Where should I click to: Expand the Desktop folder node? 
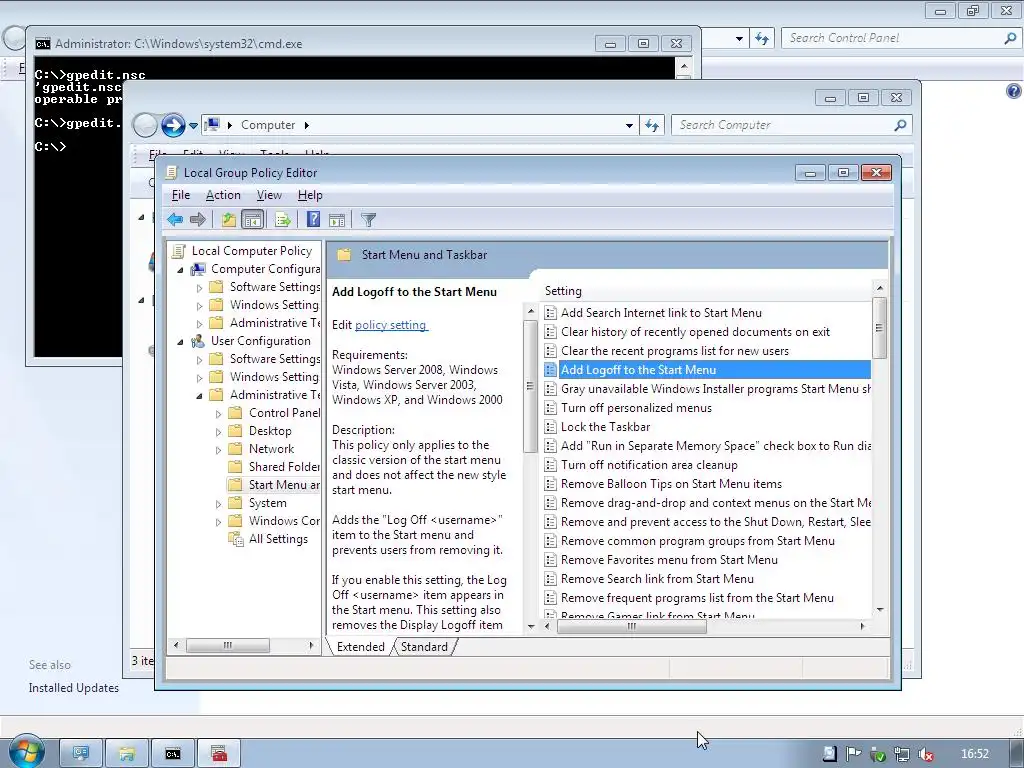[219, 432]
